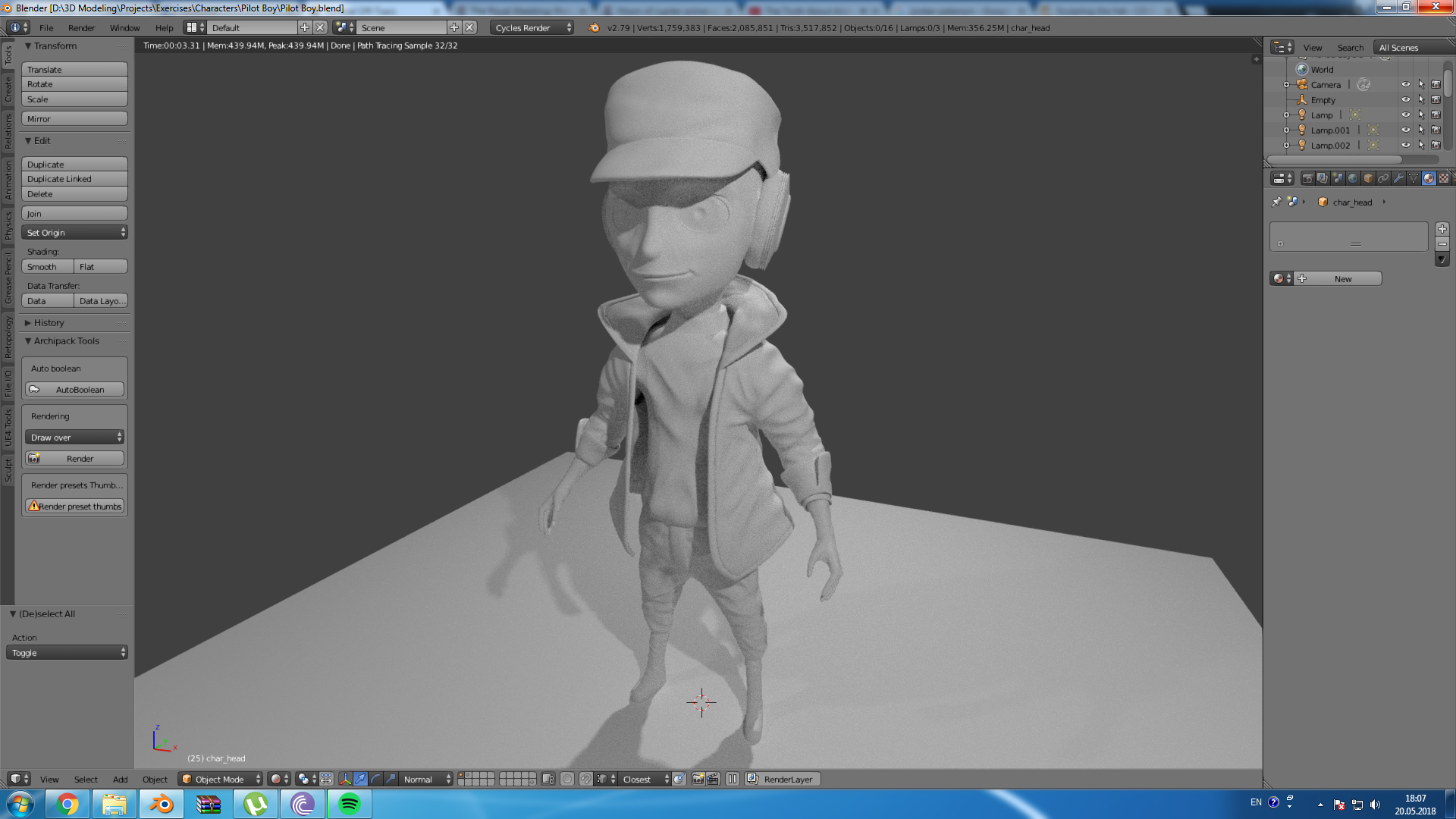
Task: Click the translate manipulator arrow icon
Action: [360, 779]
